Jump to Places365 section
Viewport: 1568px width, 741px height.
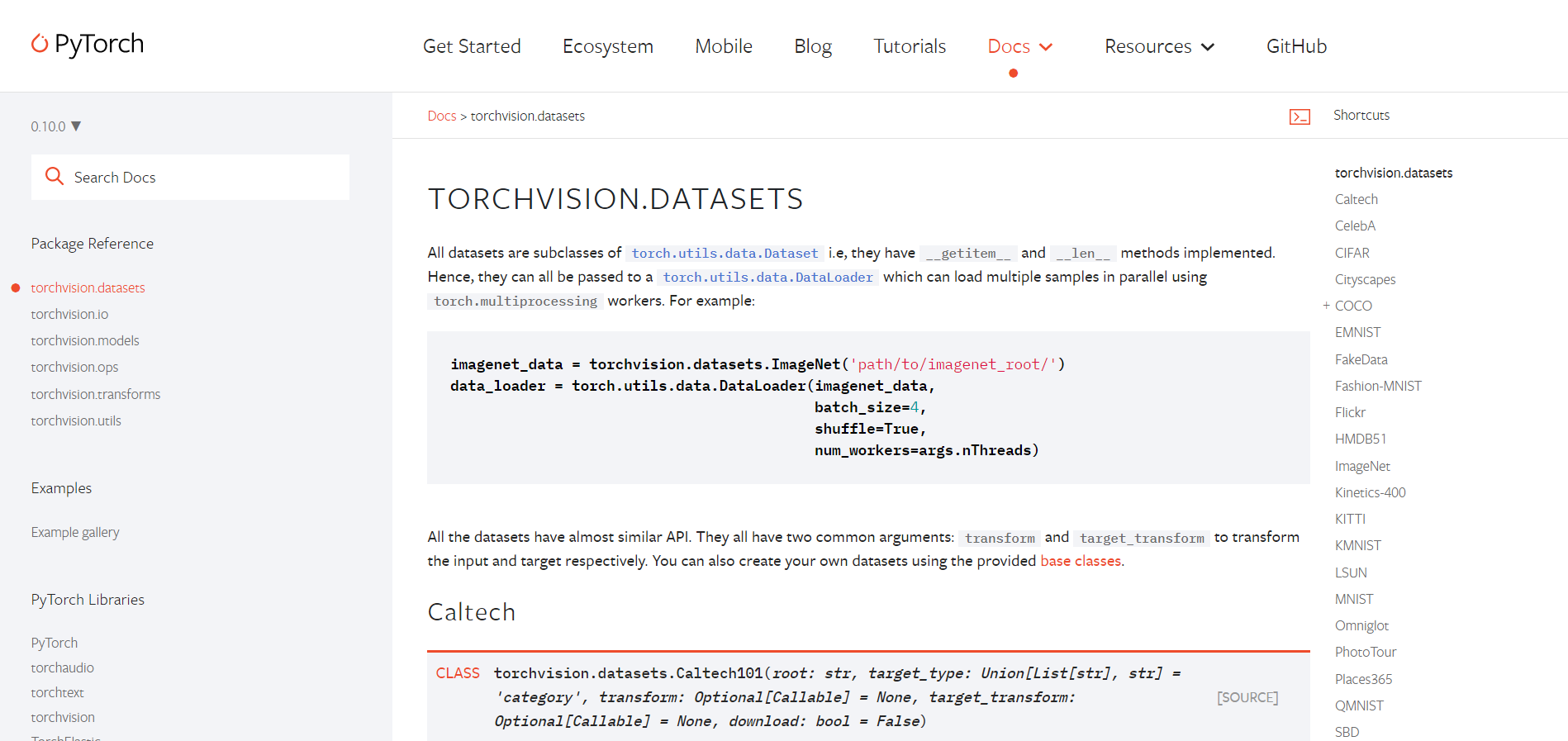1363,679
